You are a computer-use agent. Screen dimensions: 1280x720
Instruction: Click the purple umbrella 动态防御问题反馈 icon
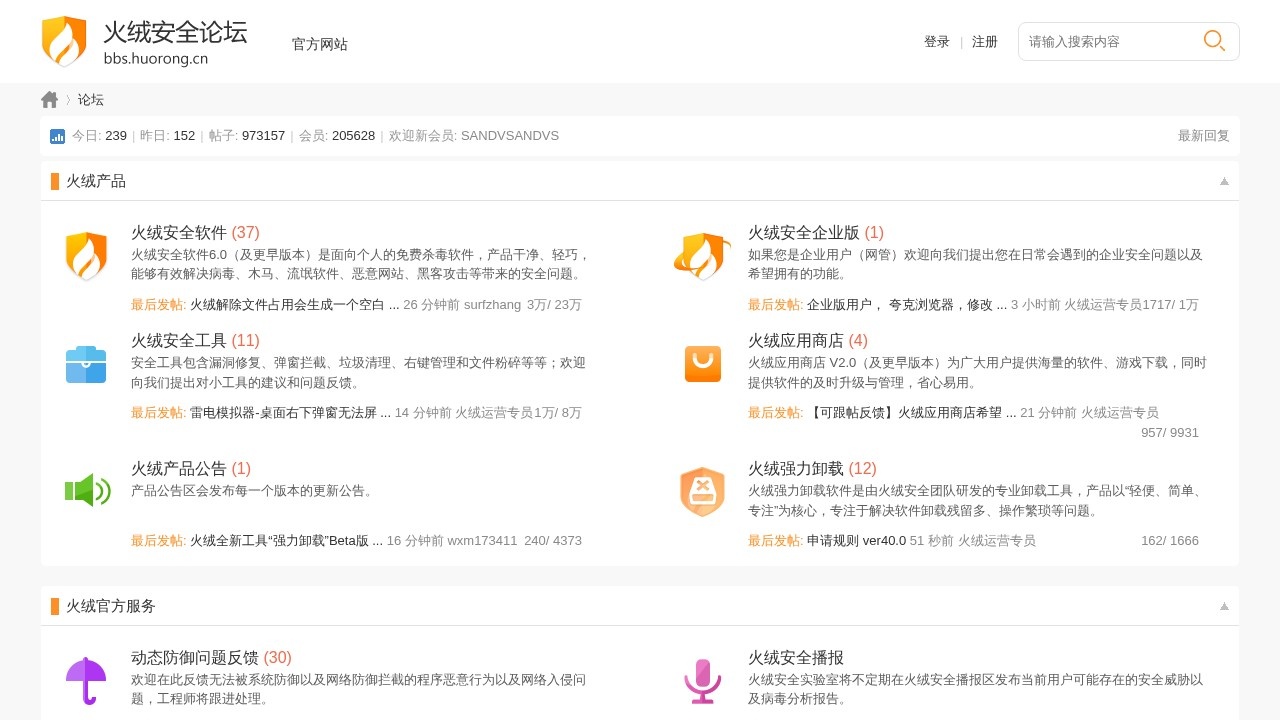(86, 681)
